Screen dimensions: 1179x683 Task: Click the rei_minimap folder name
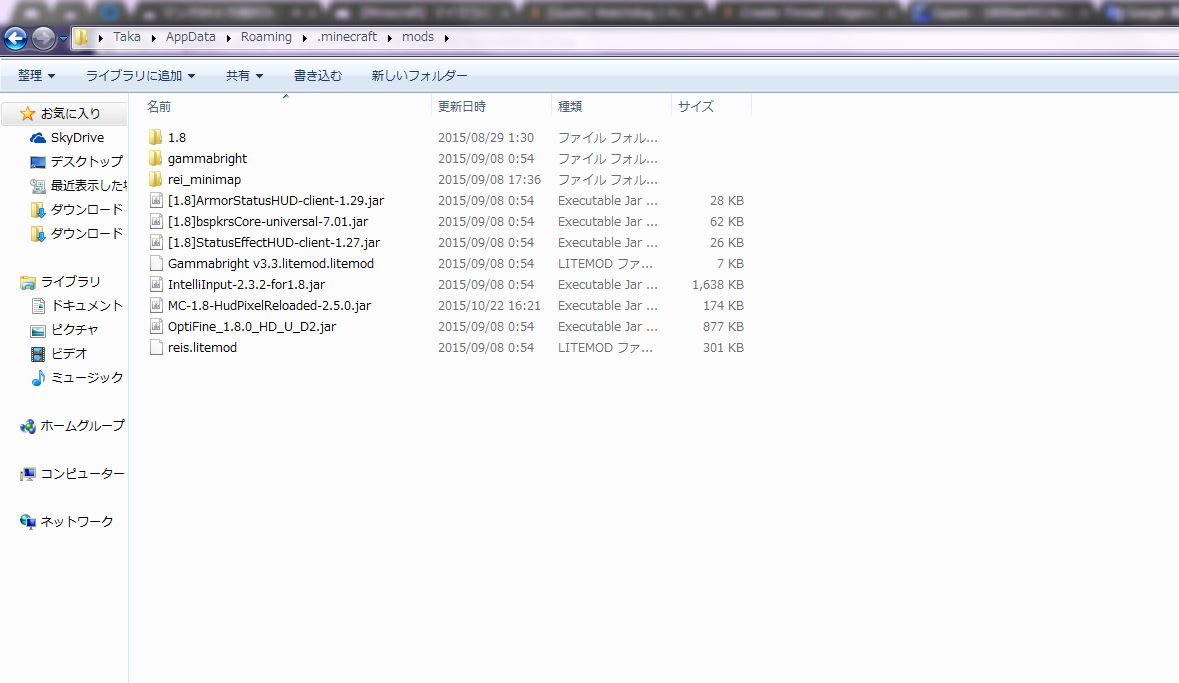(x=205, y=180)
